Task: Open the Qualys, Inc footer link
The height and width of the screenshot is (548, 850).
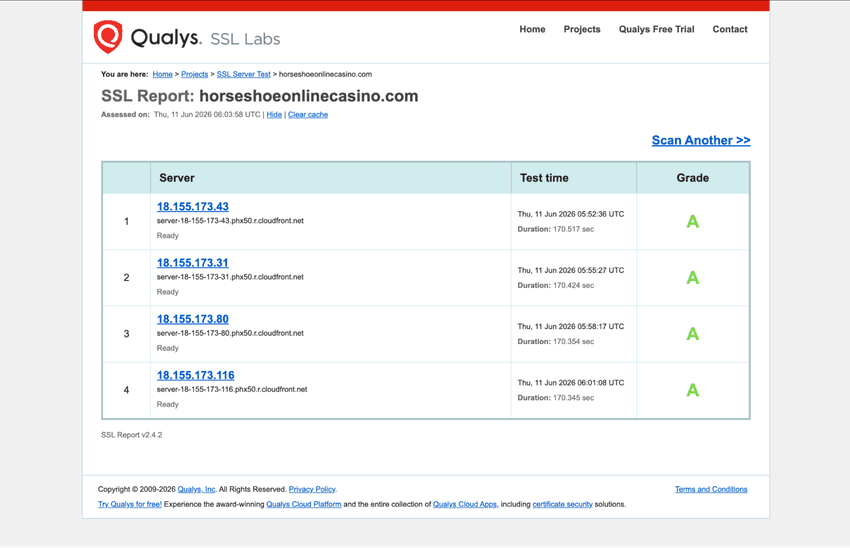Action: pos(196,489)
